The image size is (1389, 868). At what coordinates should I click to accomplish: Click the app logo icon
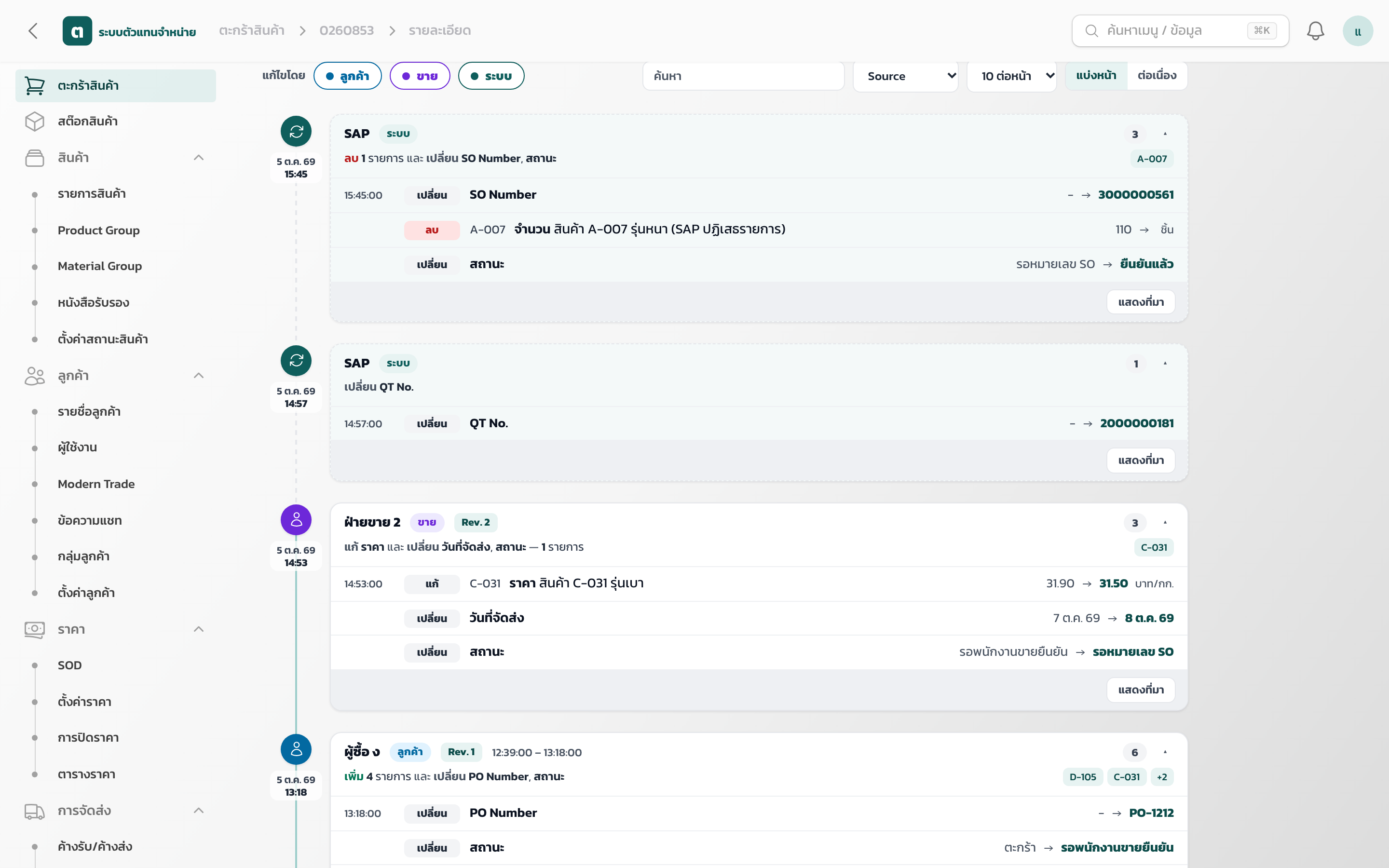(x=77, y=31)
